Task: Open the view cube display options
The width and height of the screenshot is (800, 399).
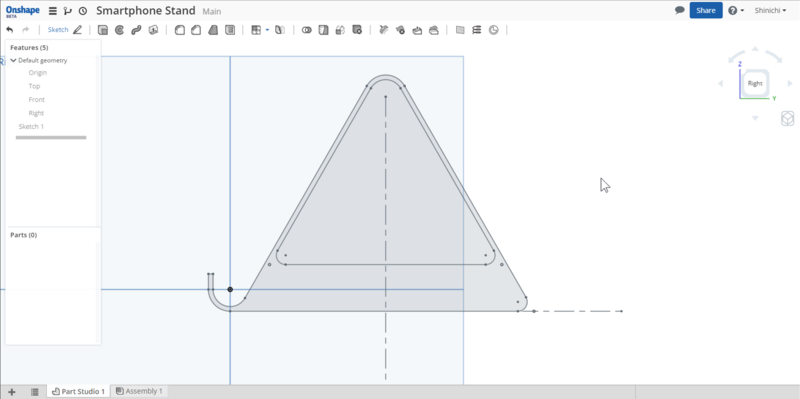Action: pyautogui.click(x=787, y=119)
